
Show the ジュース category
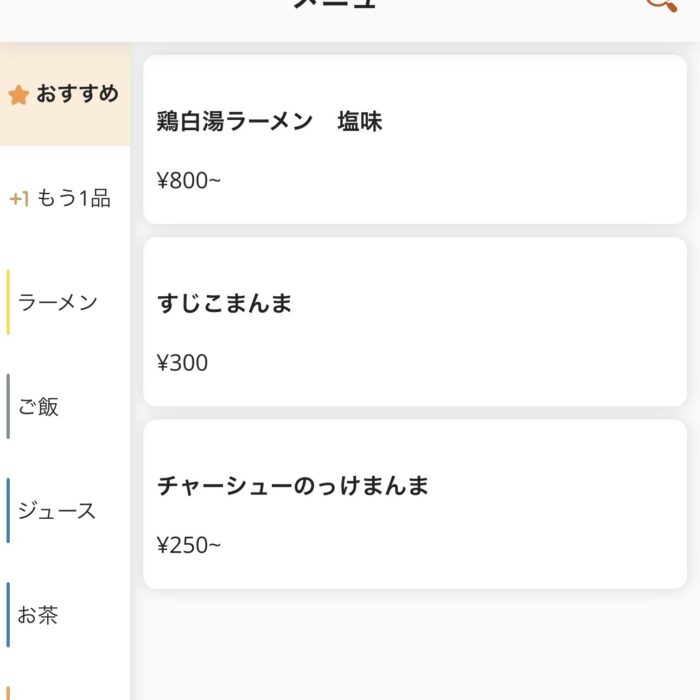coord(57,511)
